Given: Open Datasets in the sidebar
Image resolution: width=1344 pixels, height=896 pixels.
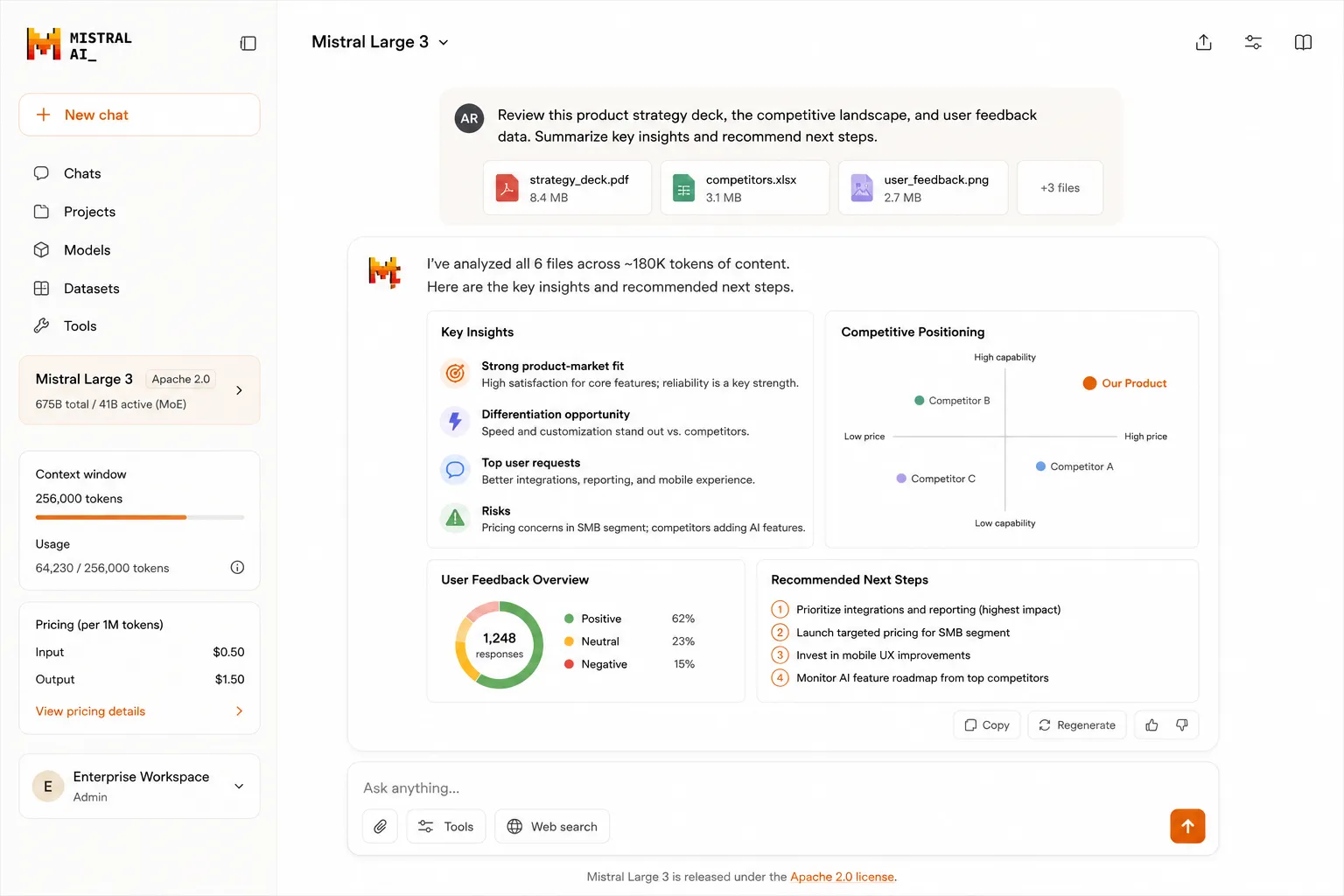Looking at the screenshot, I should 91,289.
